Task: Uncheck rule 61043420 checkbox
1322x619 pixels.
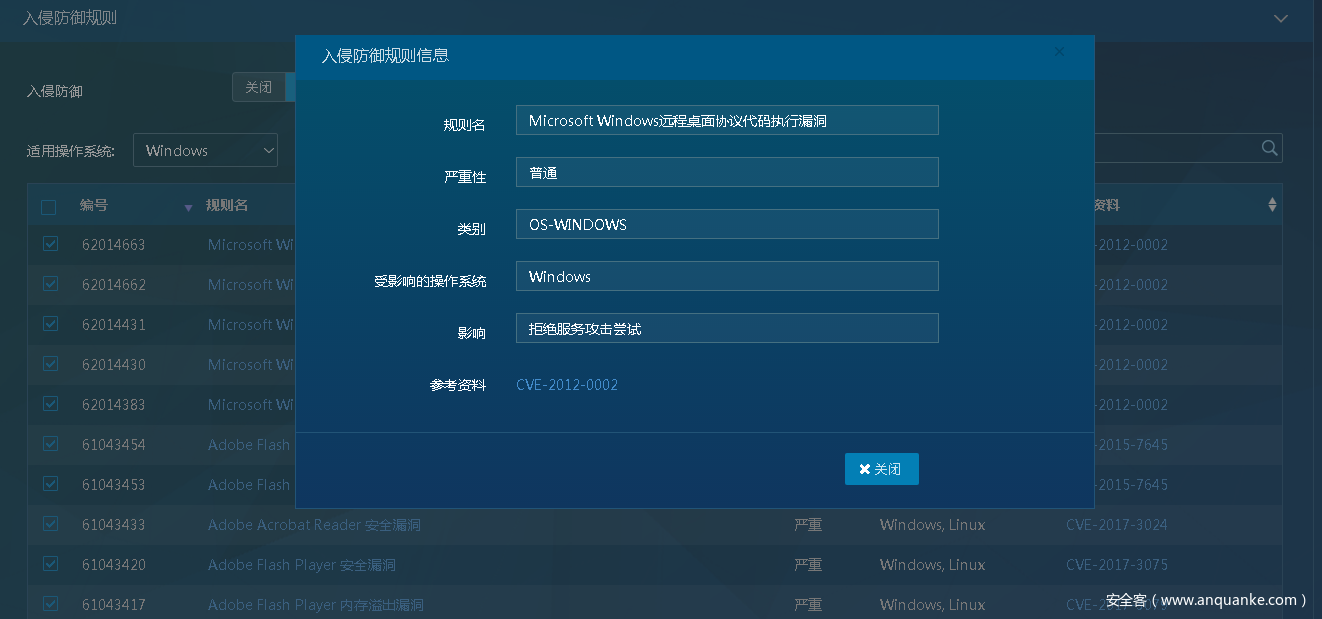Action: coord(50,564)
